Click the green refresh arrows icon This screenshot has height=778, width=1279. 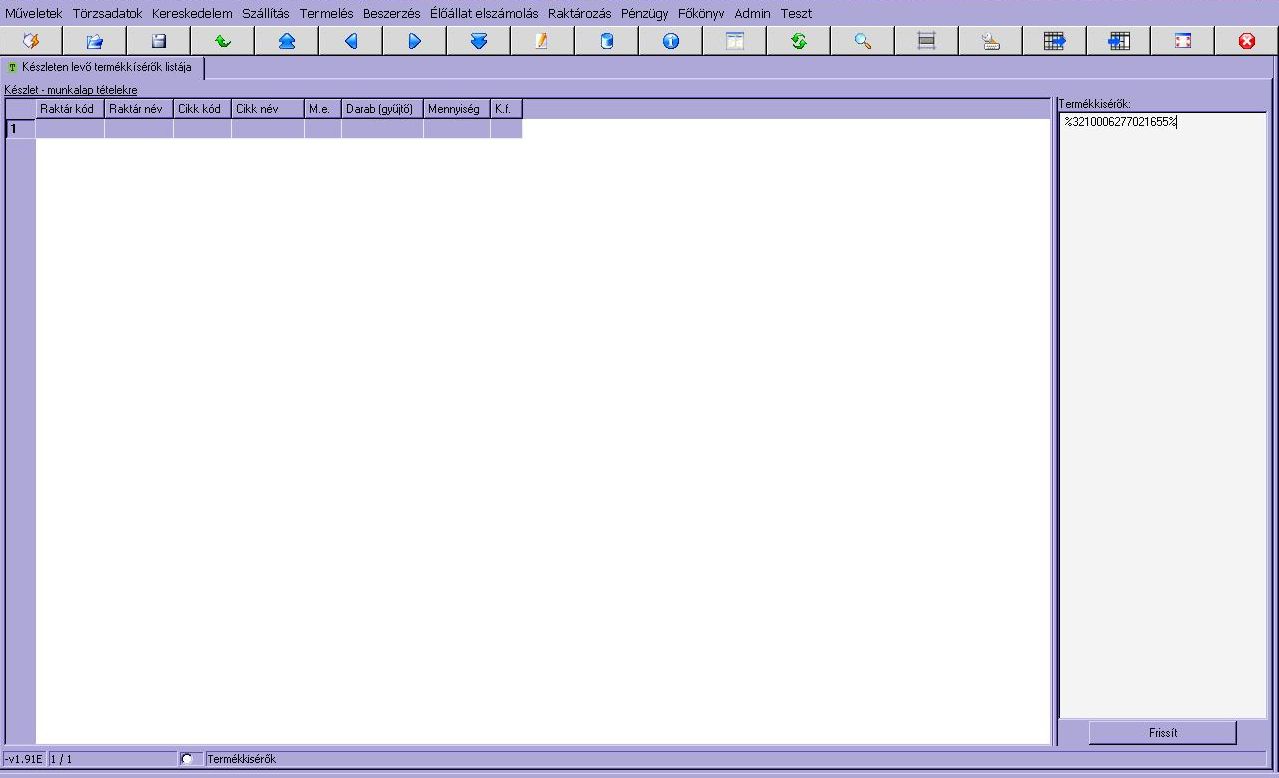tap(799, 41)
